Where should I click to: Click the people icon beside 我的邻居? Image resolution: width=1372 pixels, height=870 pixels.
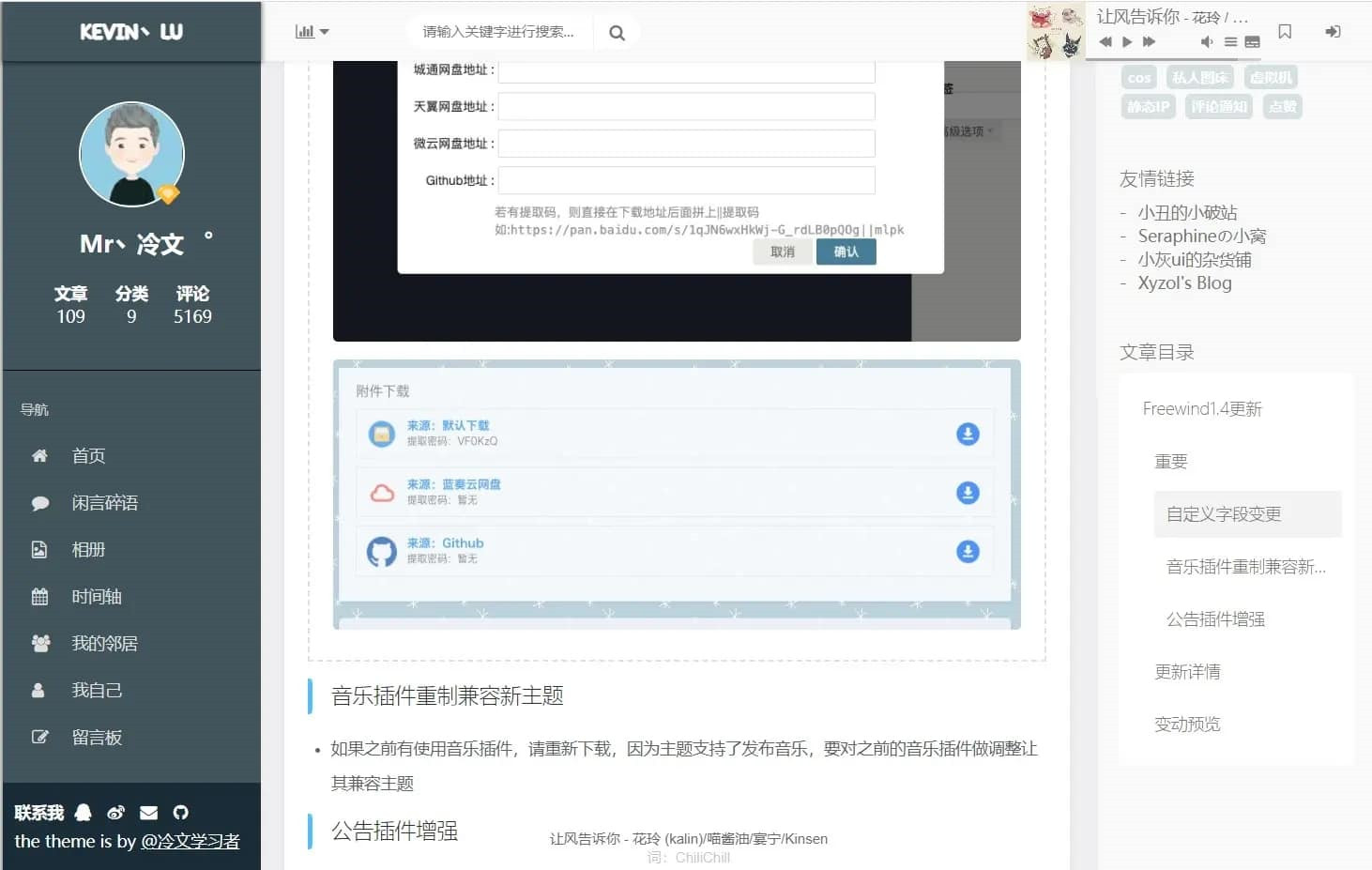pos(40,644)
